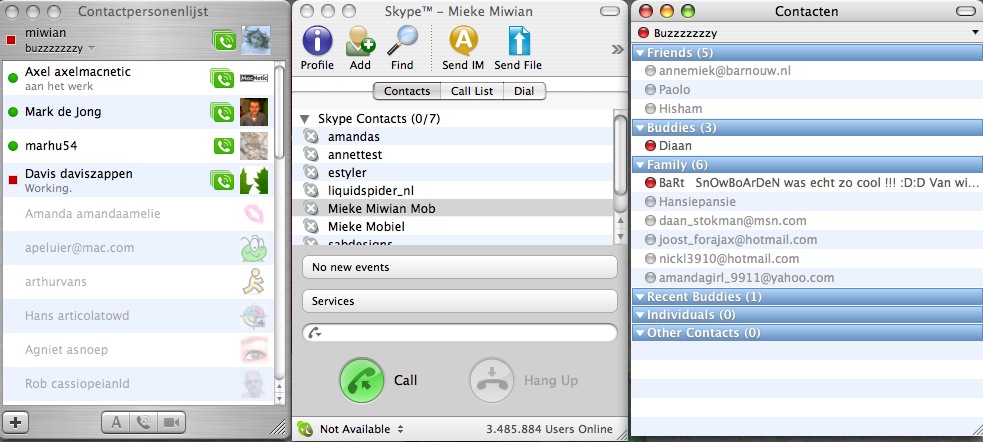Select Hansiepansie in Family group
The height and width of the screenshot is (442, 983).
tap(806, 202)
